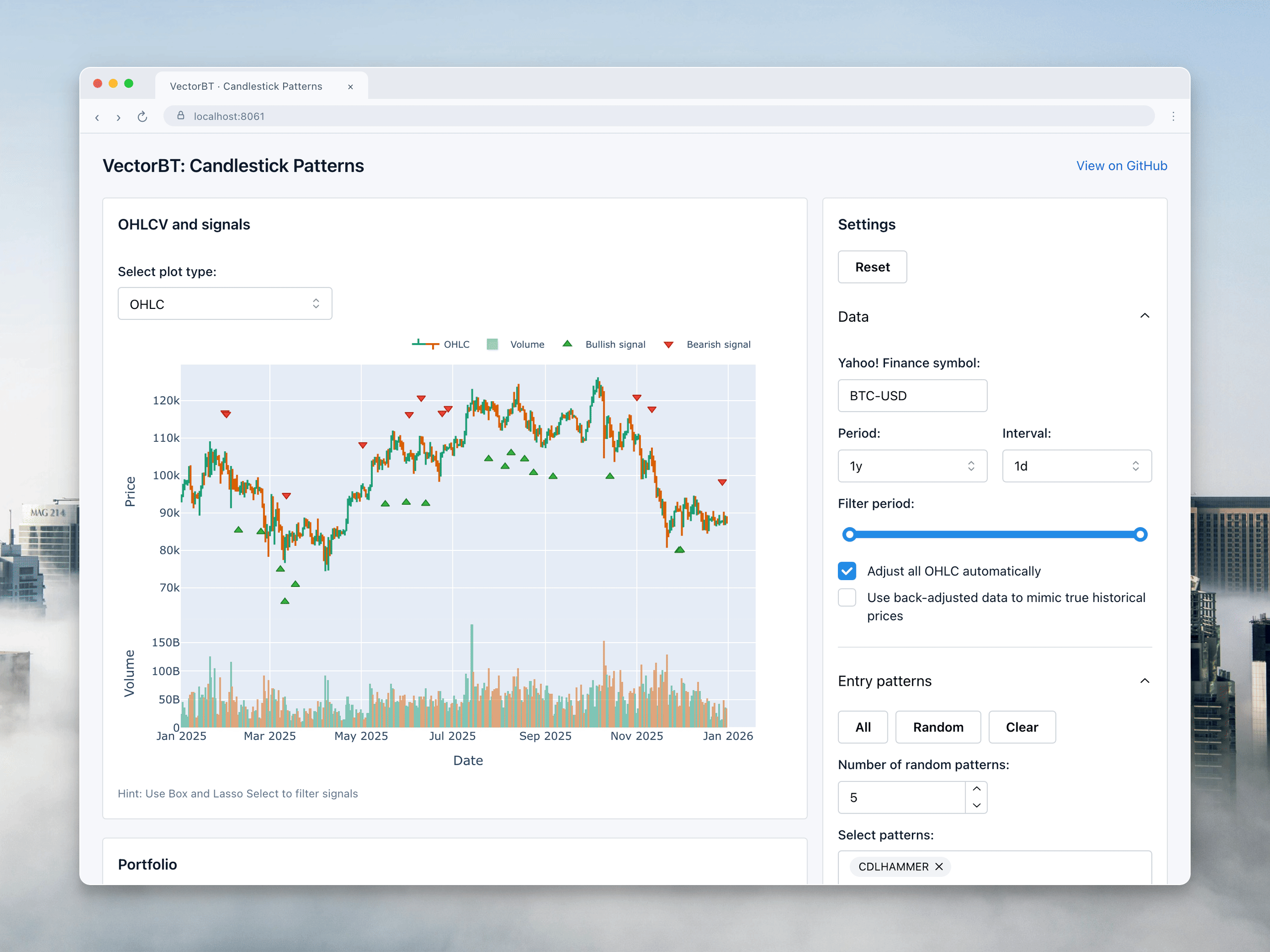Image resolution: width=1270 pixels, height=952 pixels.
Task: Decrease the number of random patterns
Action: point(977,806)
